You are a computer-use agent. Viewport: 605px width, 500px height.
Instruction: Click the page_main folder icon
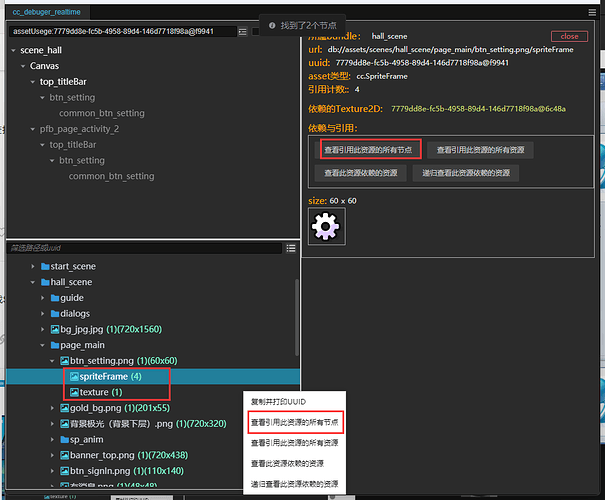click(55, 345)
